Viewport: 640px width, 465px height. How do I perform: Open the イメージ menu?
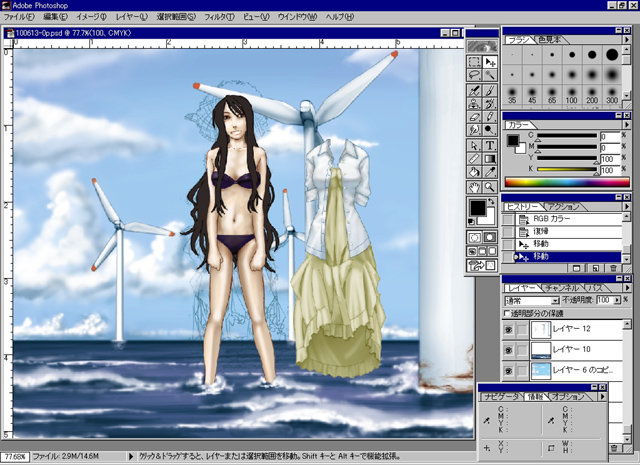(x=91, y=17)
